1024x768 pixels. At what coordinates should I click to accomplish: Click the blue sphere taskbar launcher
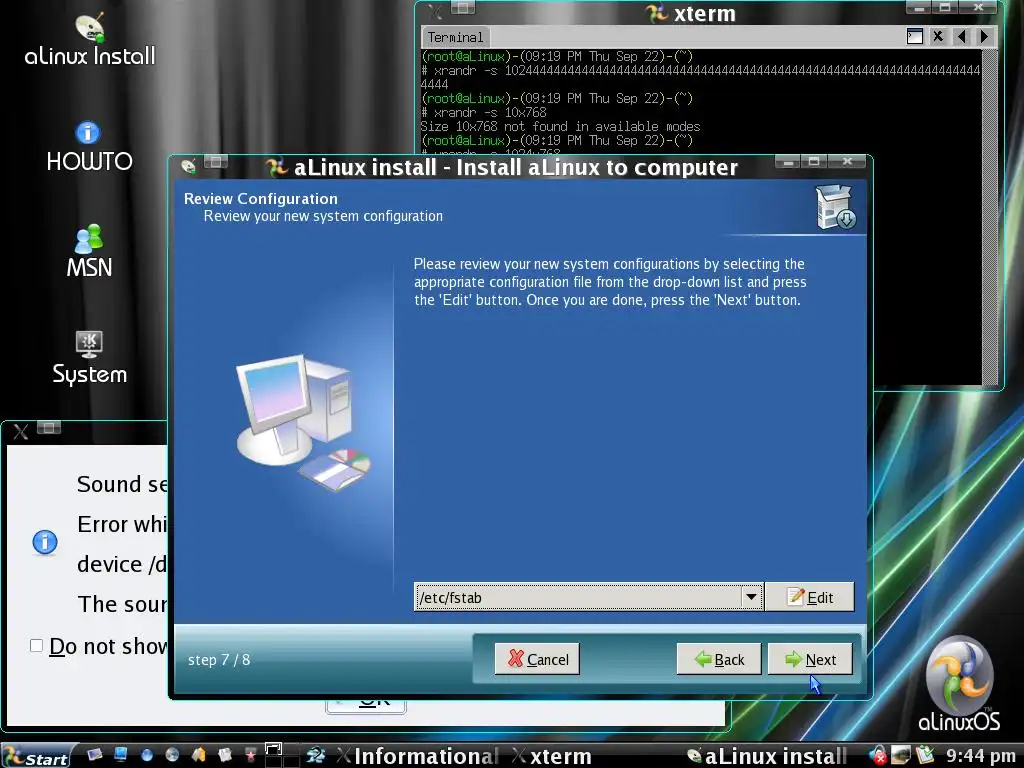pos(147,756)
